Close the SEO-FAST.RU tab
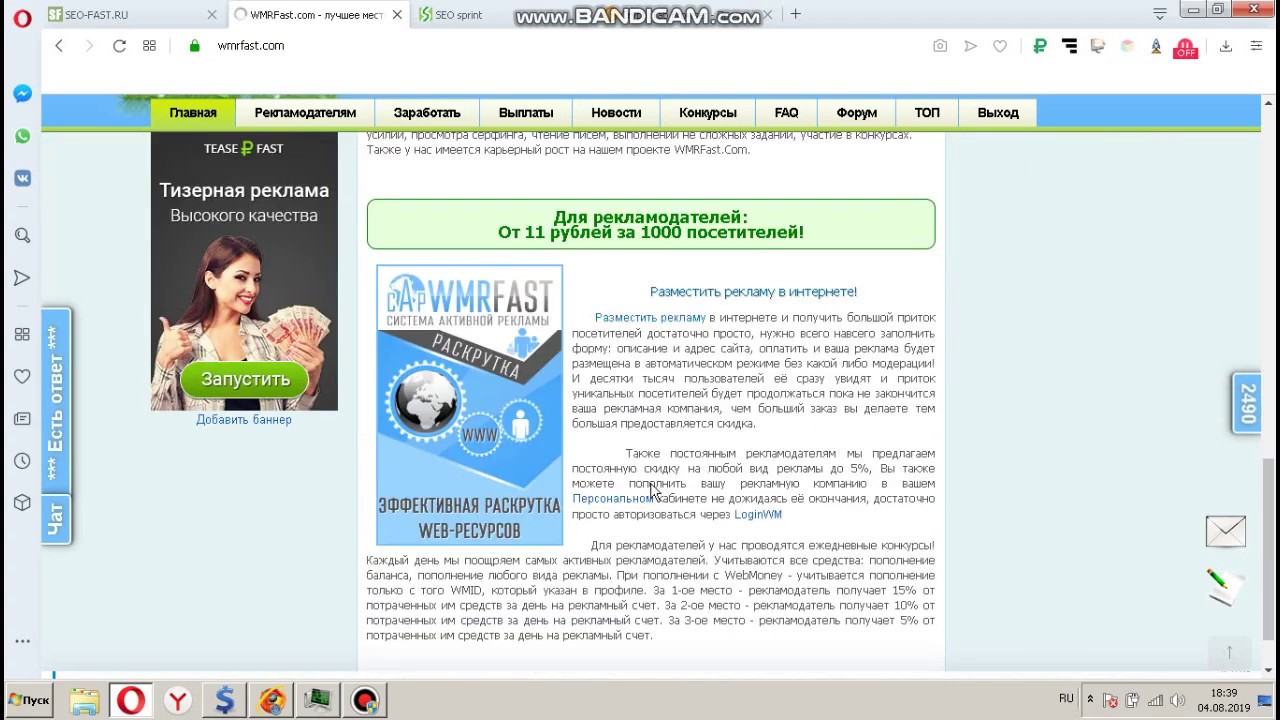This screenshot has width=1280, height=720. [x=212, y=15]
